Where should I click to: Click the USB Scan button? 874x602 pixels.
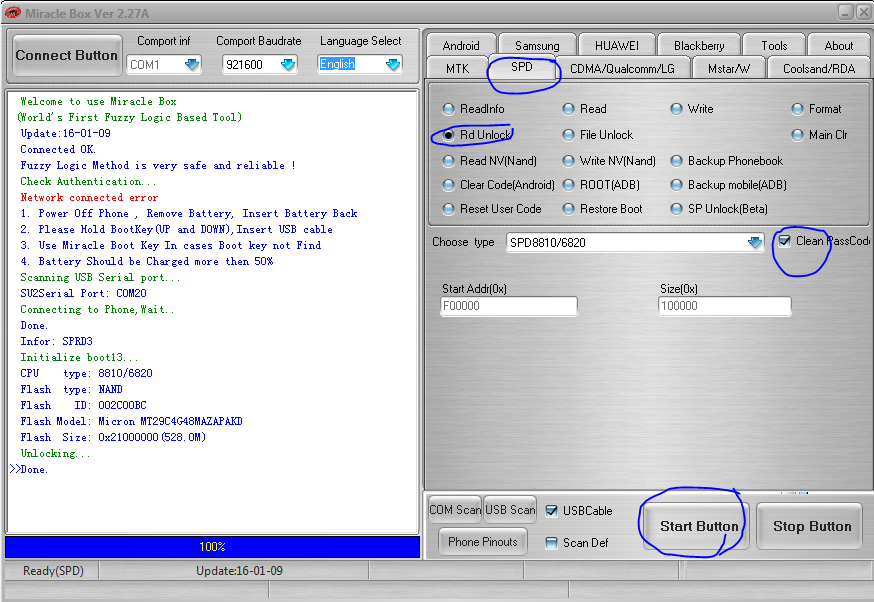pos(510,509)
